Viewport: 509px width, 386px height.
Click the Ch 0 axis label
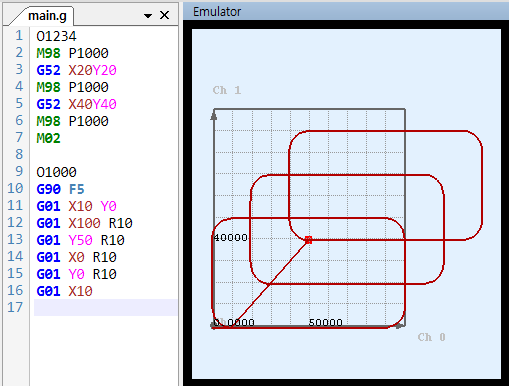click(431, 337)
